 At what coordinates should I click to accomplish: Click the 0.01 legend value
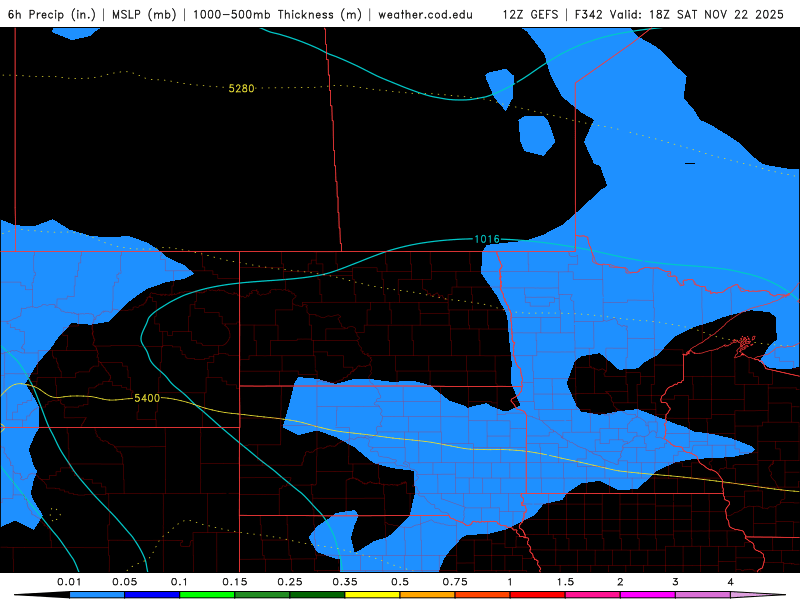[69, 582]
